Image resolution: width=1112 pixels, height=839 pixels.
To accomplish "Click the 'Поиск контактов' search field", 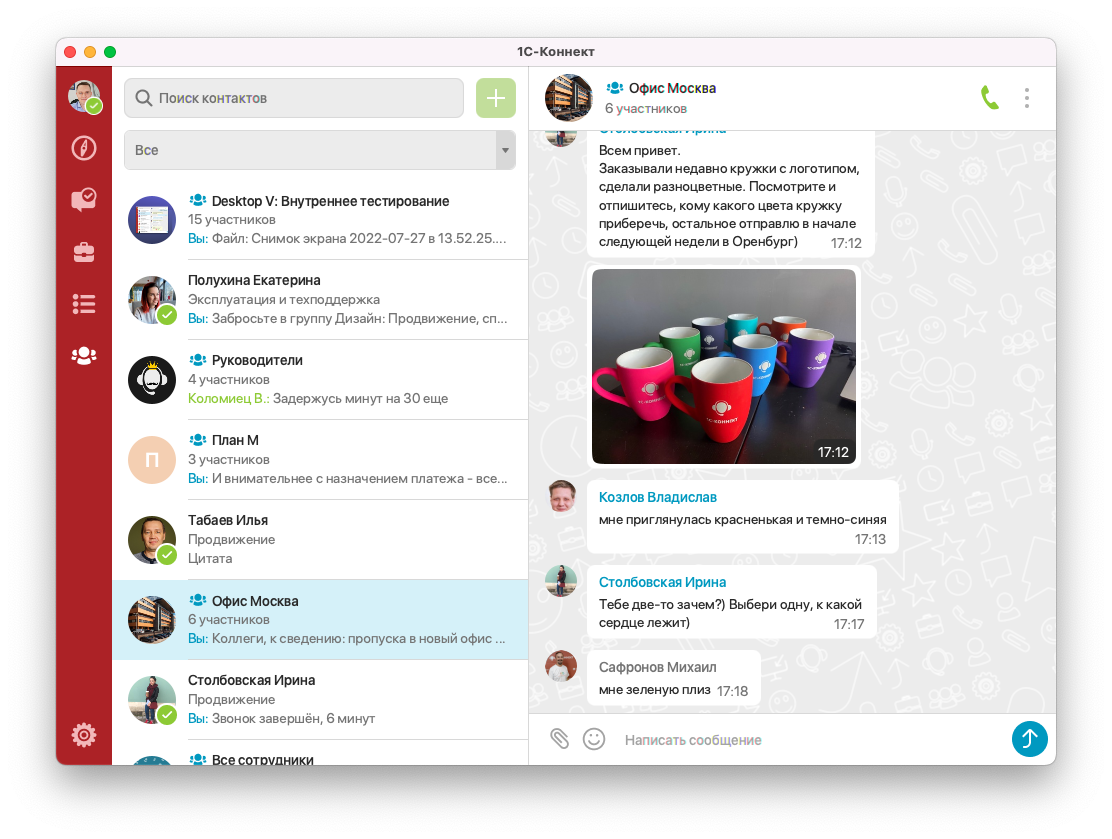I will 294,98.
